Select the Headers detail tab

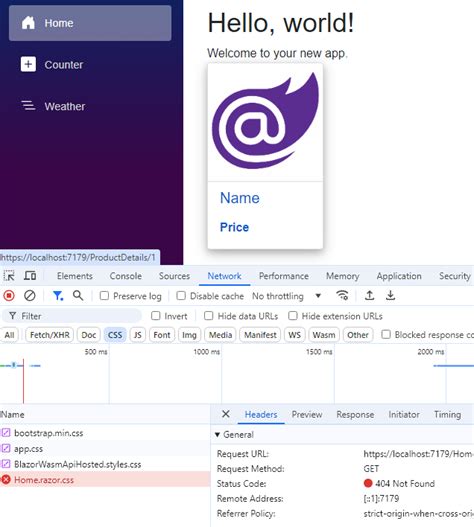tap(261, 414)
